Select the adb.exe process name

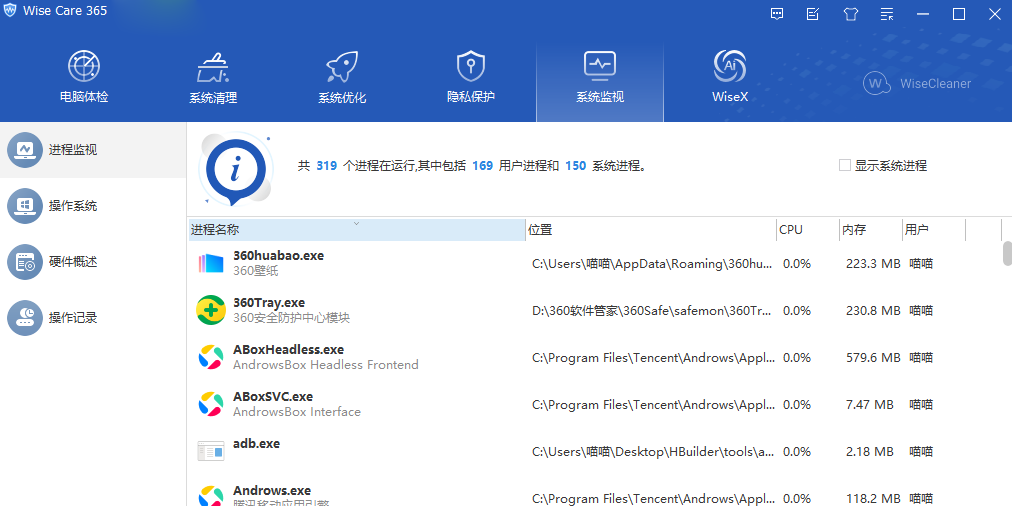256,444
